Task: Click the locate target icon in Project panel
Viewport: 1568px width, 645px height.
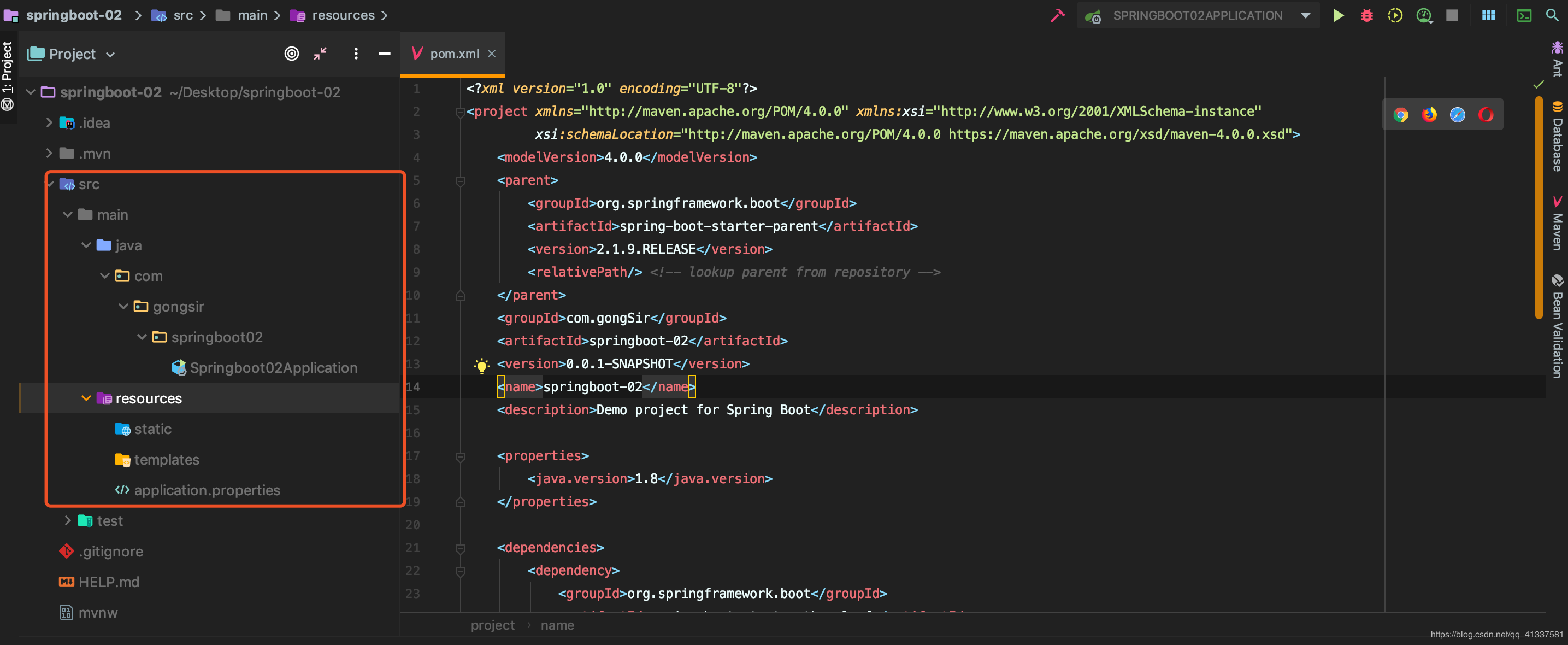Action: 292,54
